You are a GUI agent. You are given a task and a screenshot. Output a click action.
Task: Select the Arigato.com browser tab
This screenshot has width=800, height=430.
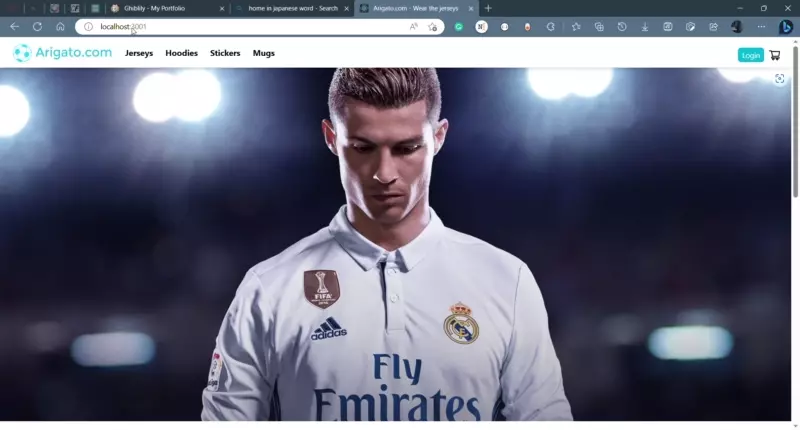414,8
